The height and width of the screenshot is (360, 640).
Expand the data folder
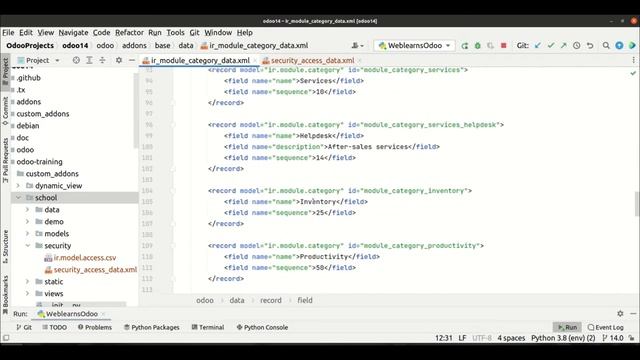(x=27, y=210)
